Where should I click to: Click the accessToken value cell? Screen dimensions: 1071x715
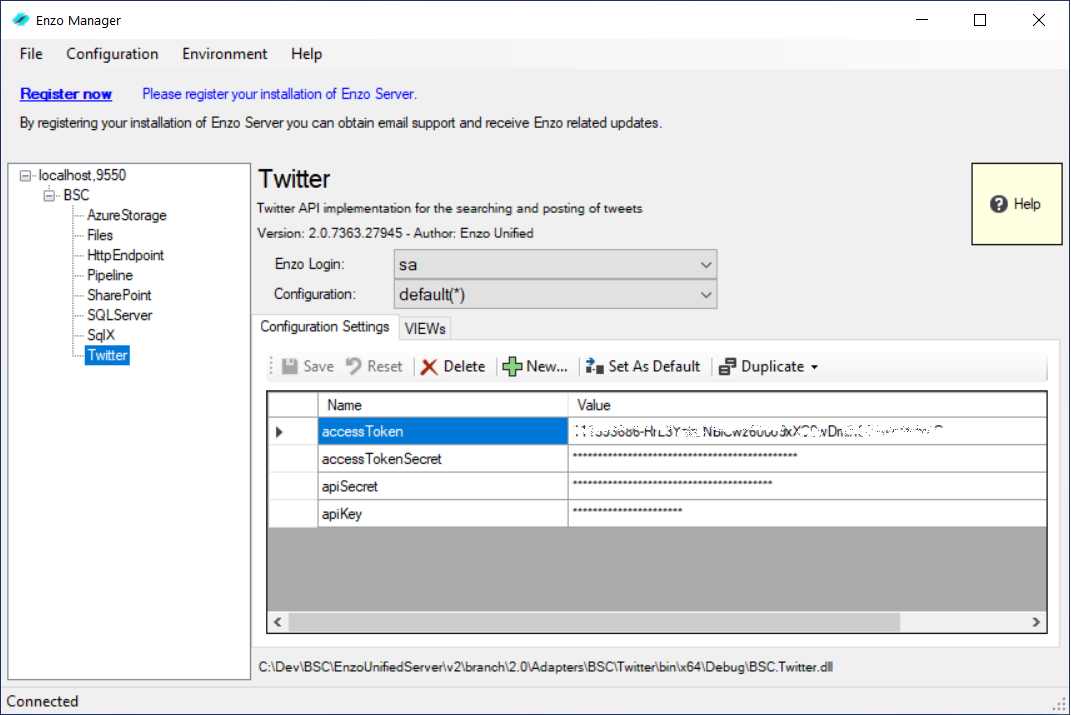point(807,432)
